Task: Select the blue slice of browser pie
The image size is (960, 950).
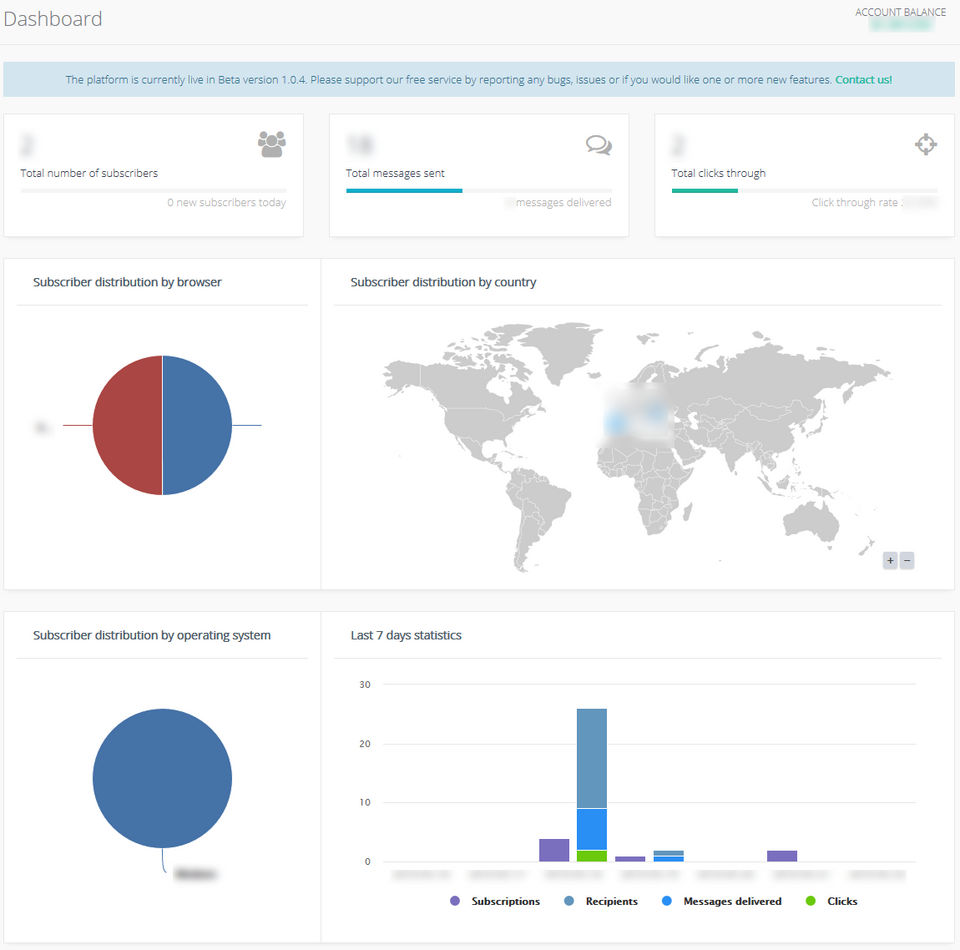Action: tap(197, 425)
